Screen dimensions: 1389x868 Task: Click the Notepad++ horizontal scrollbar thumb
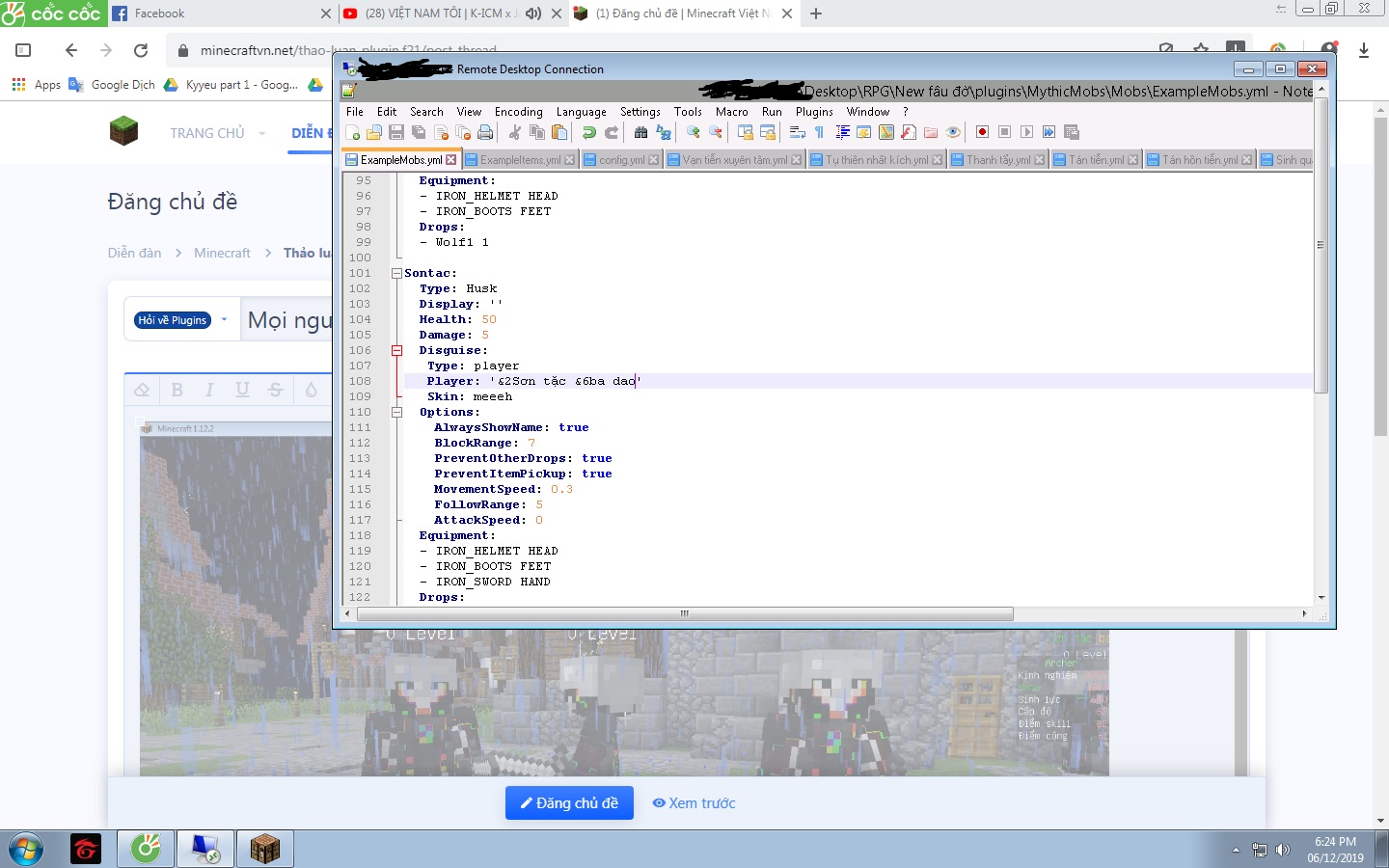[x=683, y=613]
